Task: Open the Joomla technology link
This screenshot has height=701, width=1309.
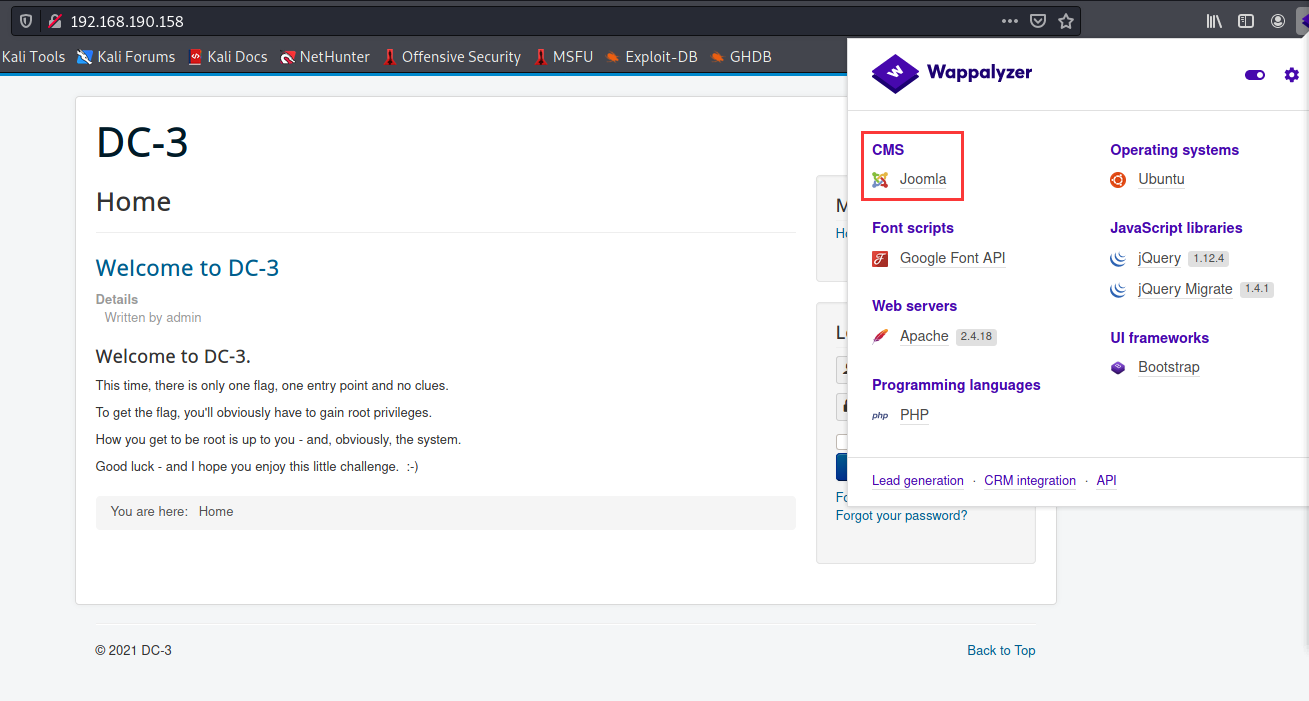Action: click(x=923, y=180)
